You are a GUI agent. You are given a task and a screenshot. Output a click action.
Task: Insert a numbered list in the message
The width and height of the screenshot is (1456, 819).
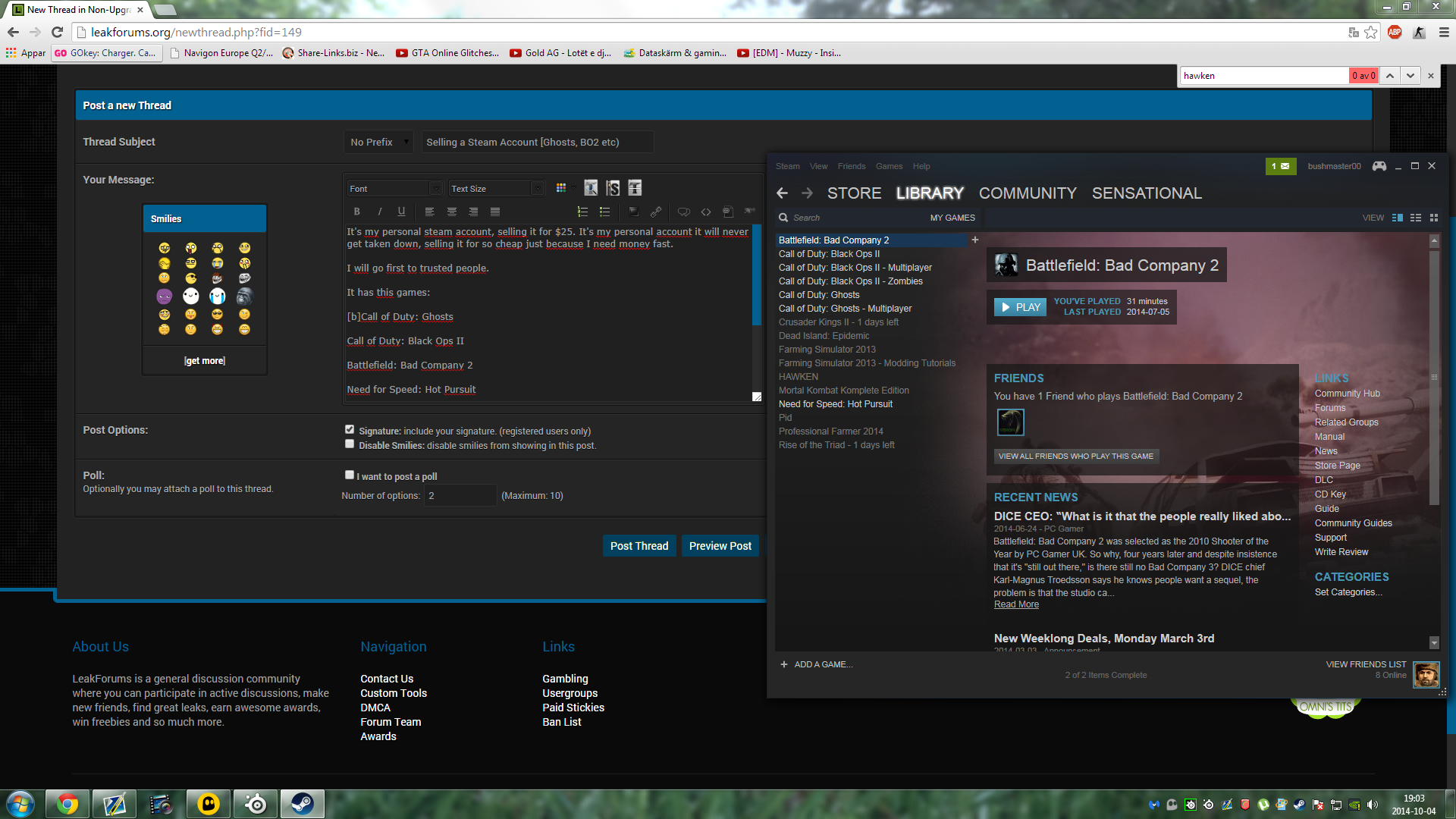click(x=582, y=212)
